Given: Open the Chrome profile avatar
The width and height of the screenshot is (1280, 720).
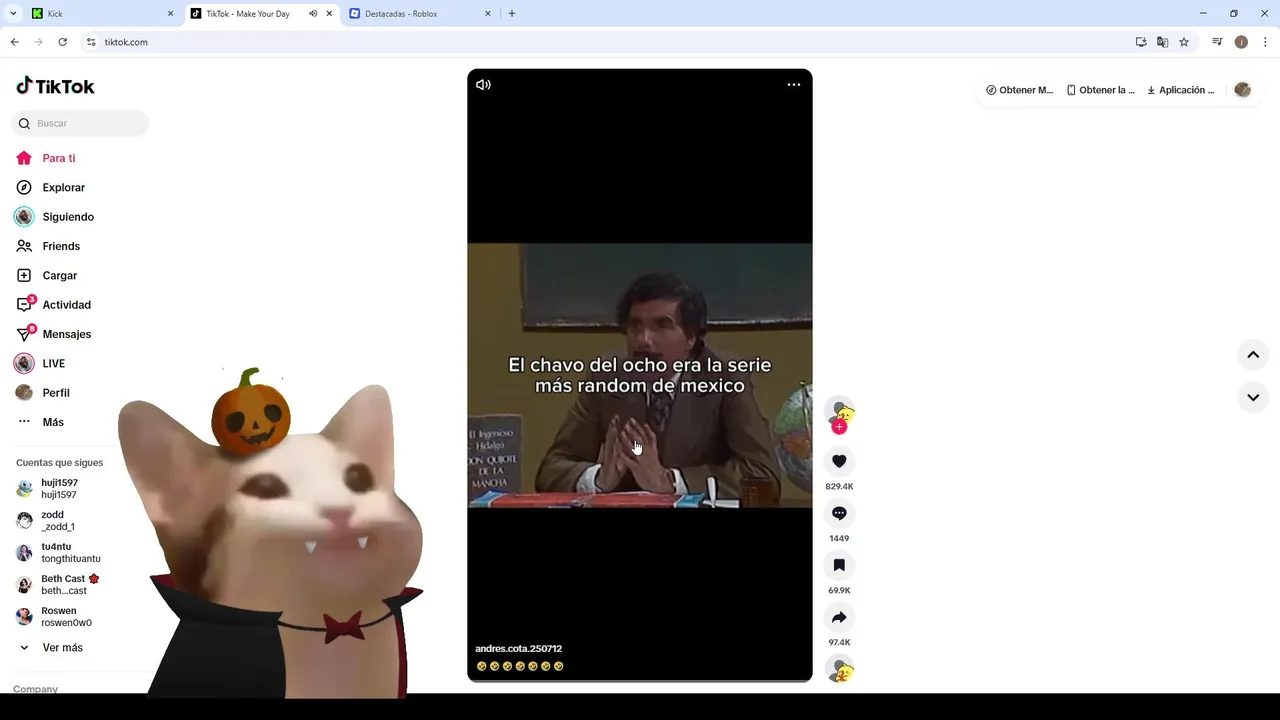Looking at the screenshot, I should tap(1241, 42).
